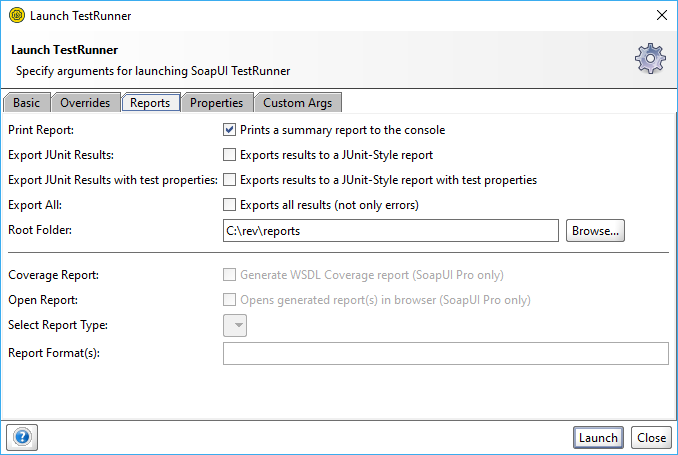The width and height of the screenshot is (678, 455).
Task: Click the Browse... button for Root Folder
Action: click(x=595, y=231)
